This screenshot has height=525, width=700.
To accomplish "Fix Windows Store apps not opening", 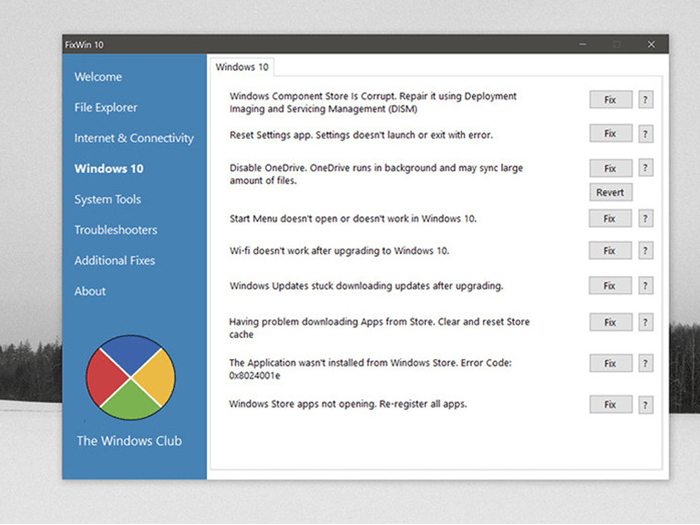I will [611, 404].
